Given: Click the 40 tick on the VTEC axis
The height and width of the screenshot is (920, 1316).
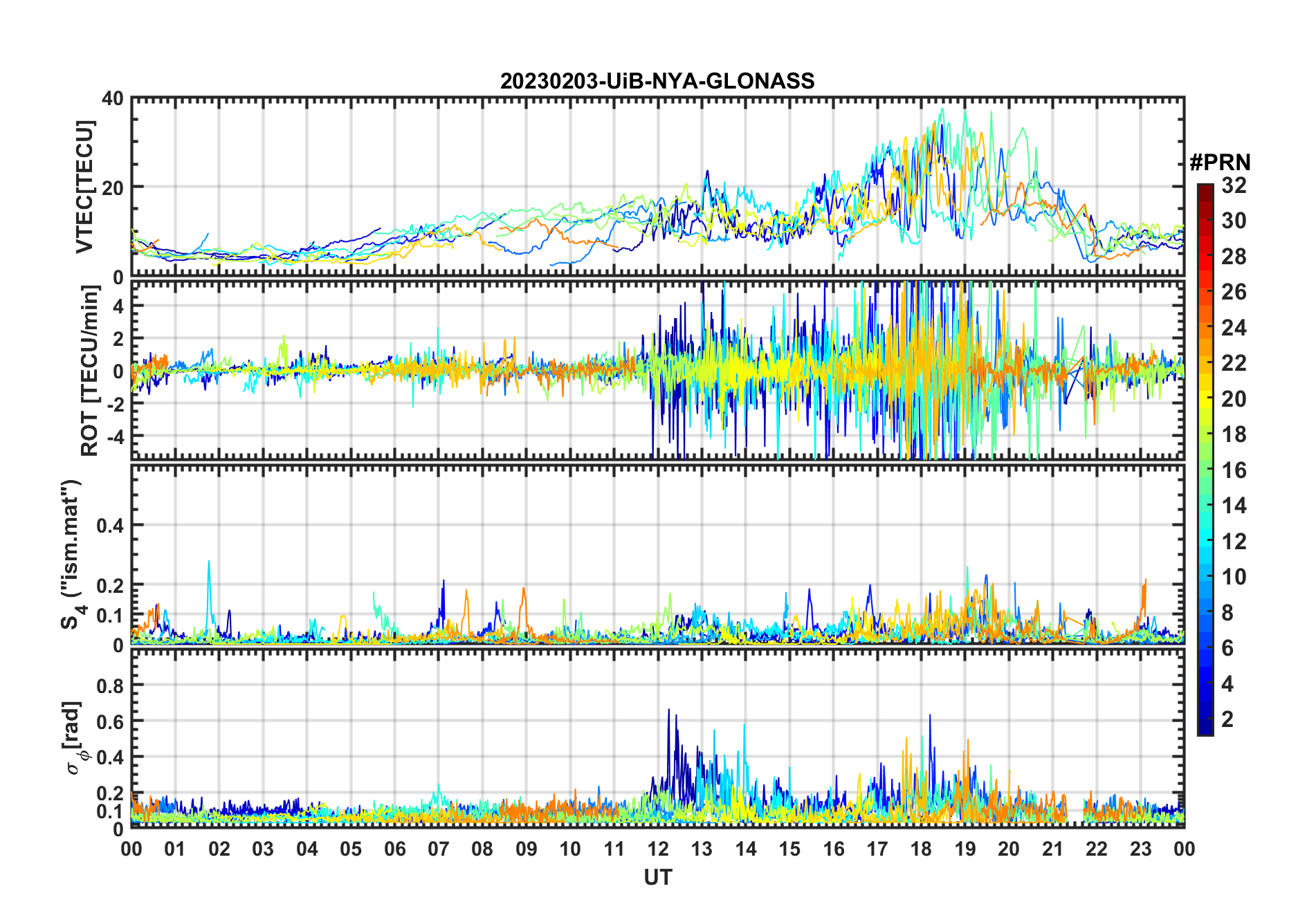Looking at the screenshot, I should point(113,99).
